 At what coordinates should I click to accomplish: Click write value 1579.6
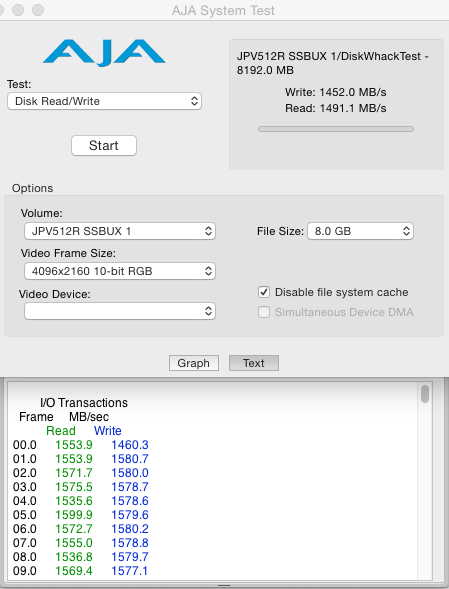click(x=130, y=515)
